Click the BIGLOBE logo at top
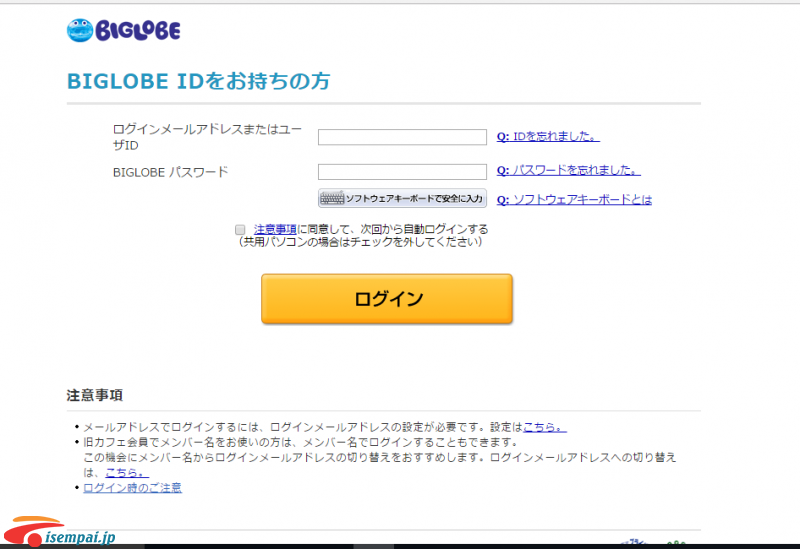The image size is (800, 549). click(x=123, y=30)
